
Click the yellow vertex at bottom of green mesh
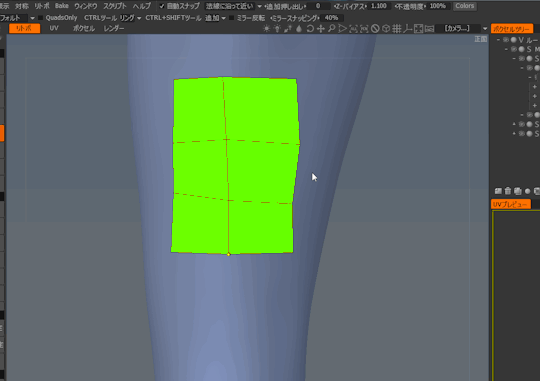pos(228,254)
